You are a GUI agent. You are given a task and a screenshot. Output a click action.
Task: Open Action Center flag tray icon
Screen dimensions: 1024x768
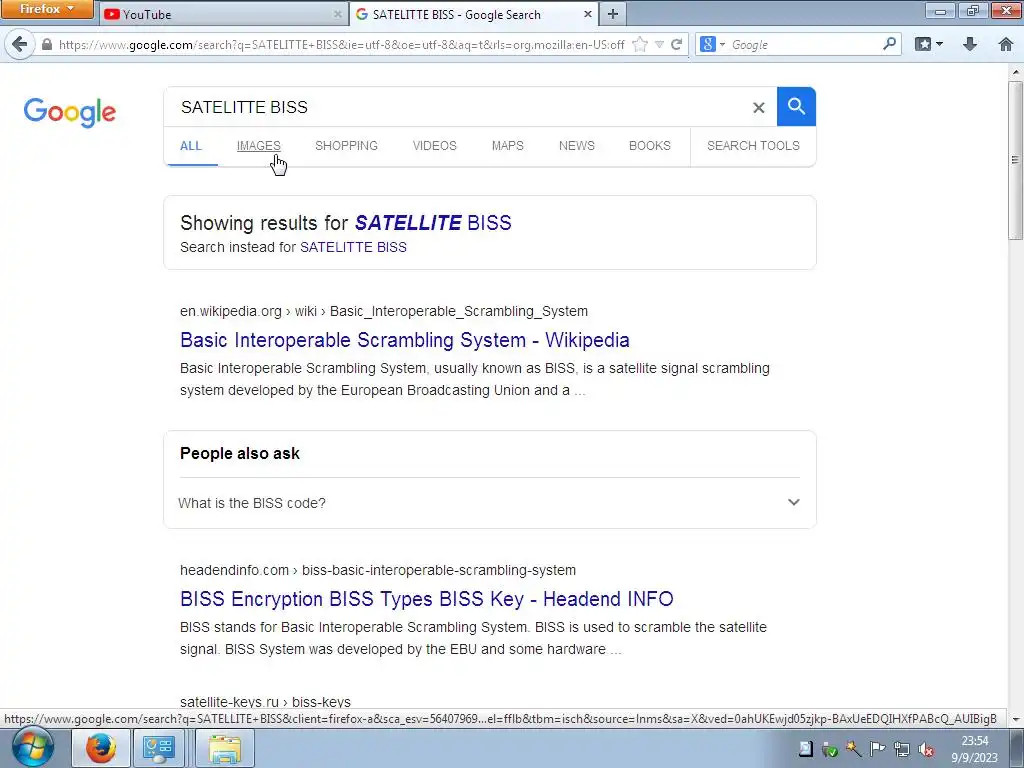[x=878, y=750]
